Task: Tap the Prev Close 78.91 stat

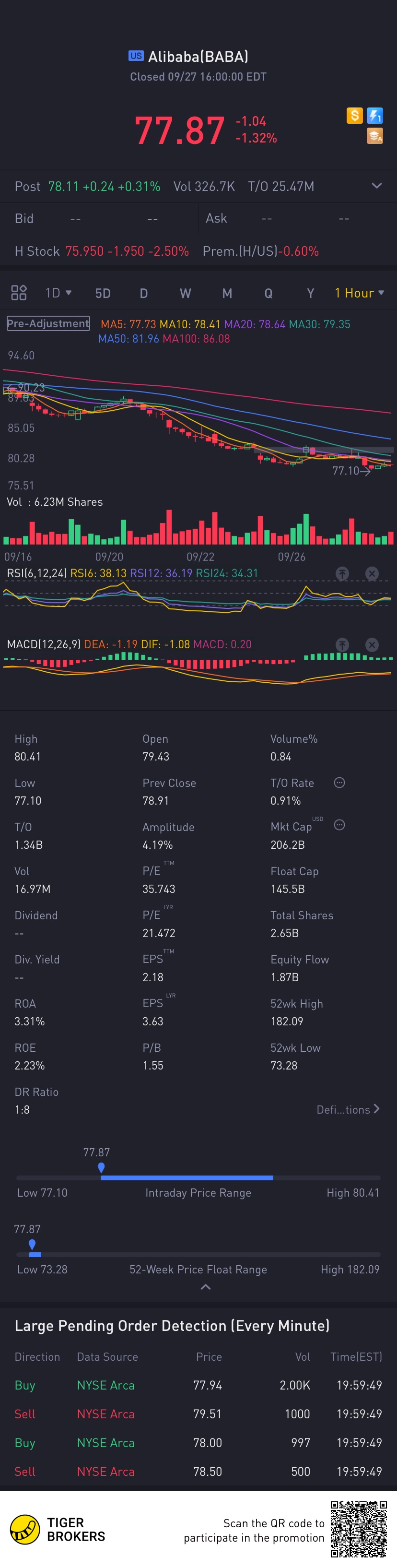Action: (169, 792)
